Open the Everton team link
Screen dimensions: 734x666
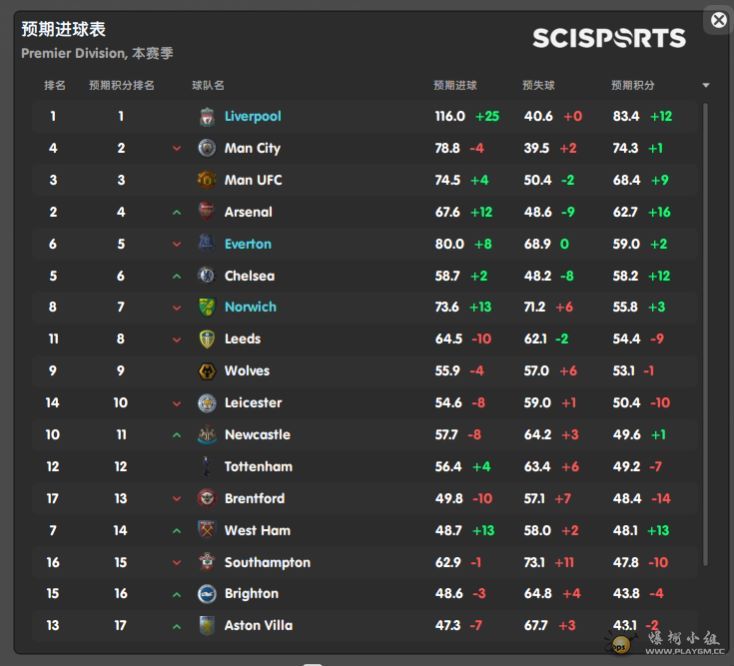pyautogui.click(x=248, y=244)
